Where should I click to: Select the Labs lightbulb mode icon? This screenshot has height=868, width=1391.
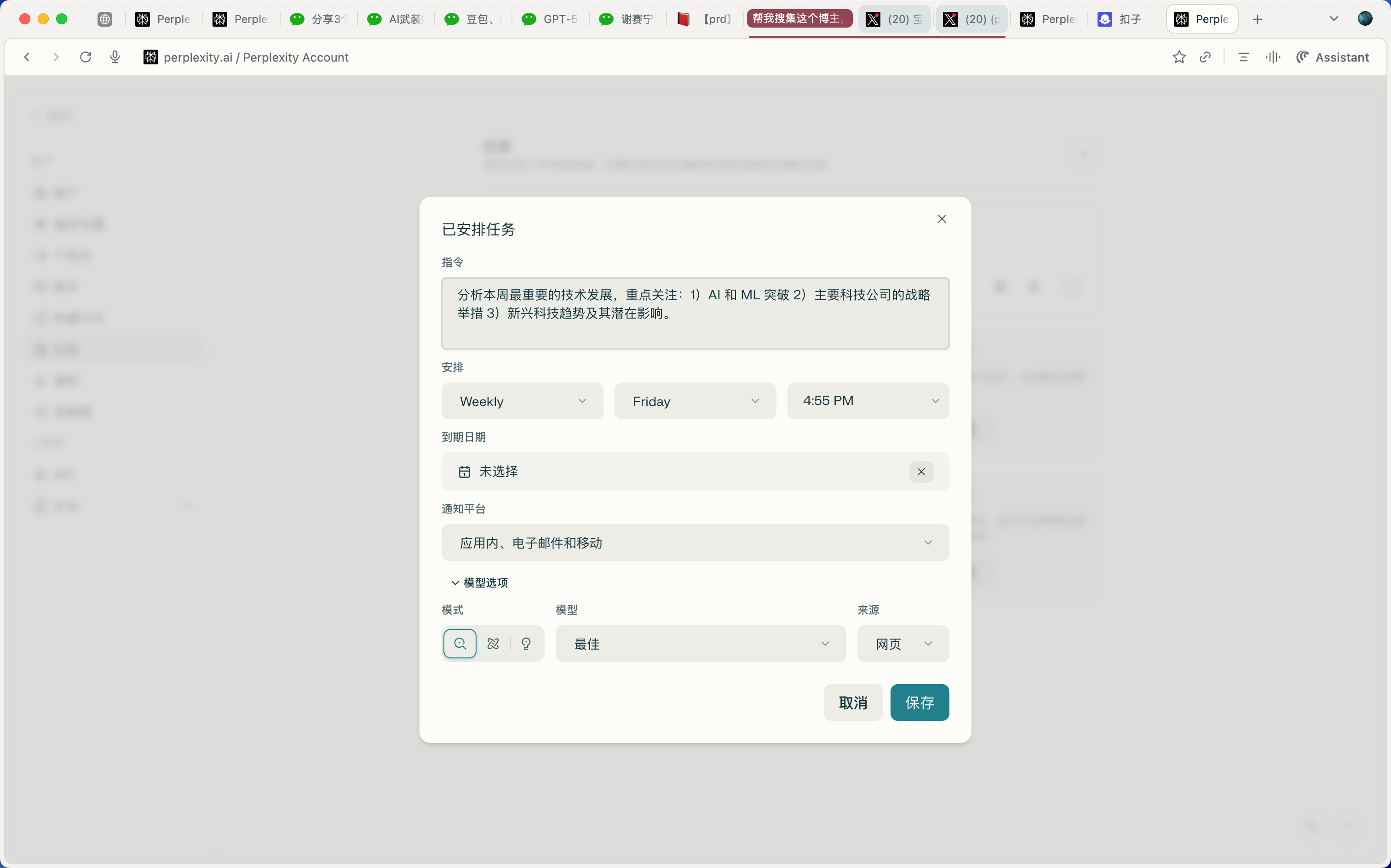(526, 644)
